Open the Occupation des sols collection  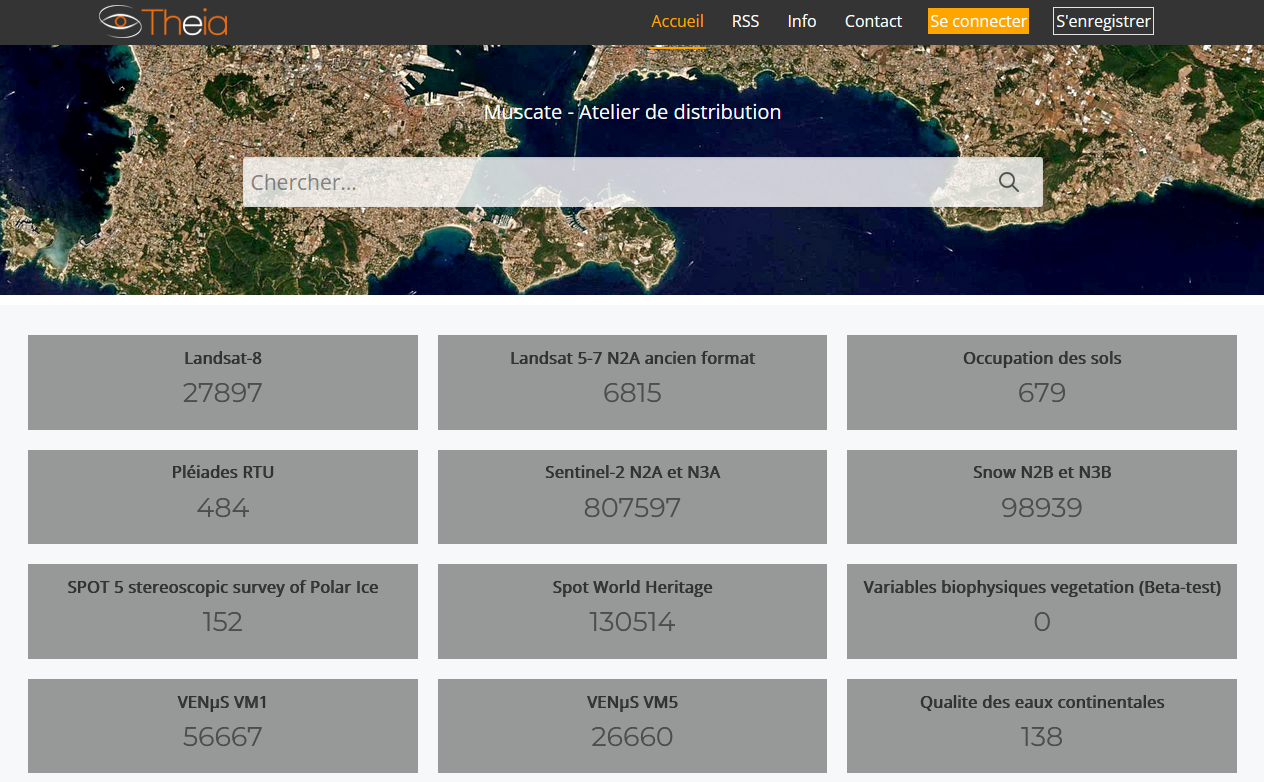tap(1042, 382)
